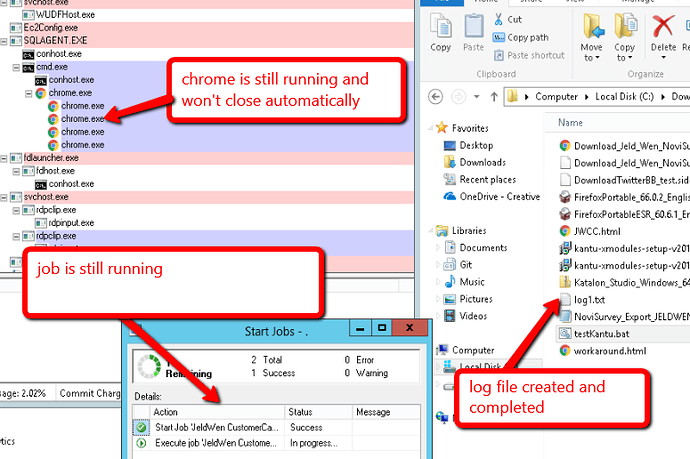Select the Katalon_Studio_Windows archive file
The height and width of the screenshot is (459, 690).
pyautogui.click(x=631, y=283)
